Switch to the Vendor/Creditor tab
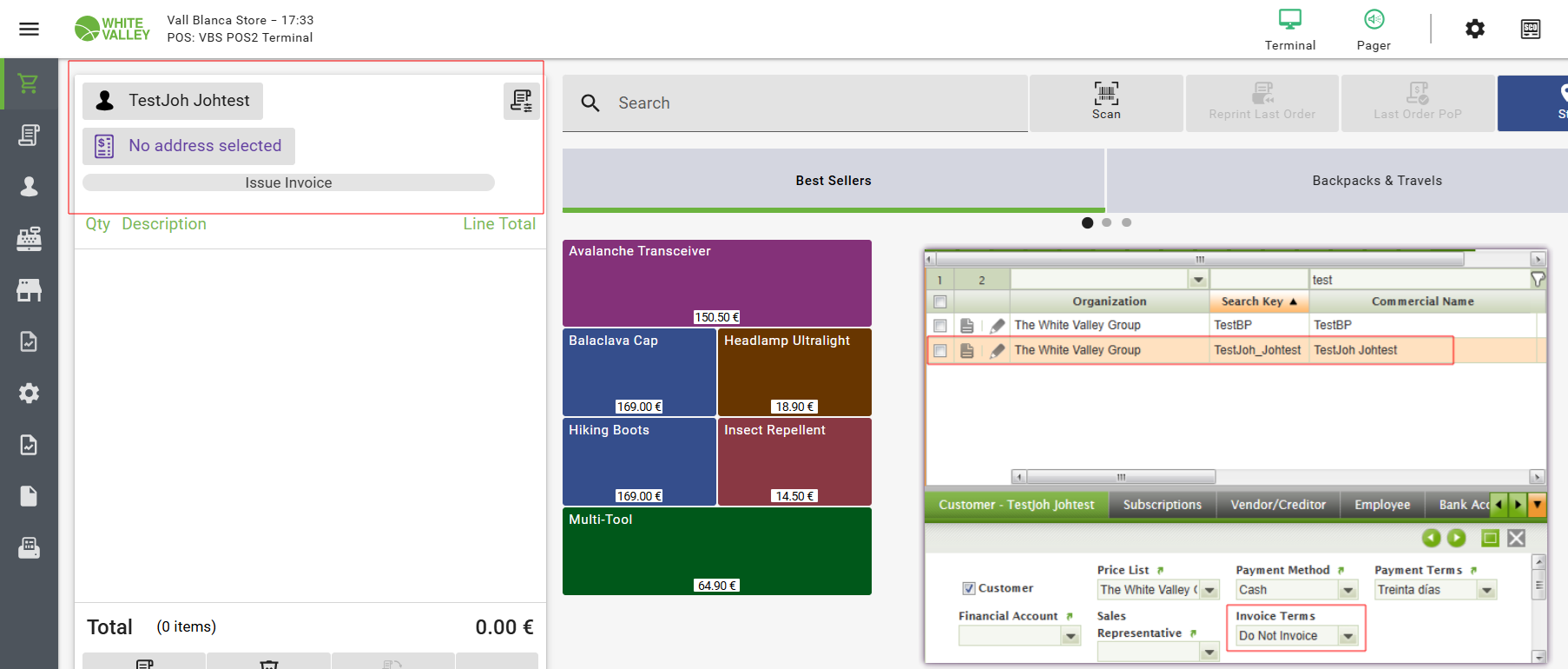 pyautogui.click(x=1278, y=505)
